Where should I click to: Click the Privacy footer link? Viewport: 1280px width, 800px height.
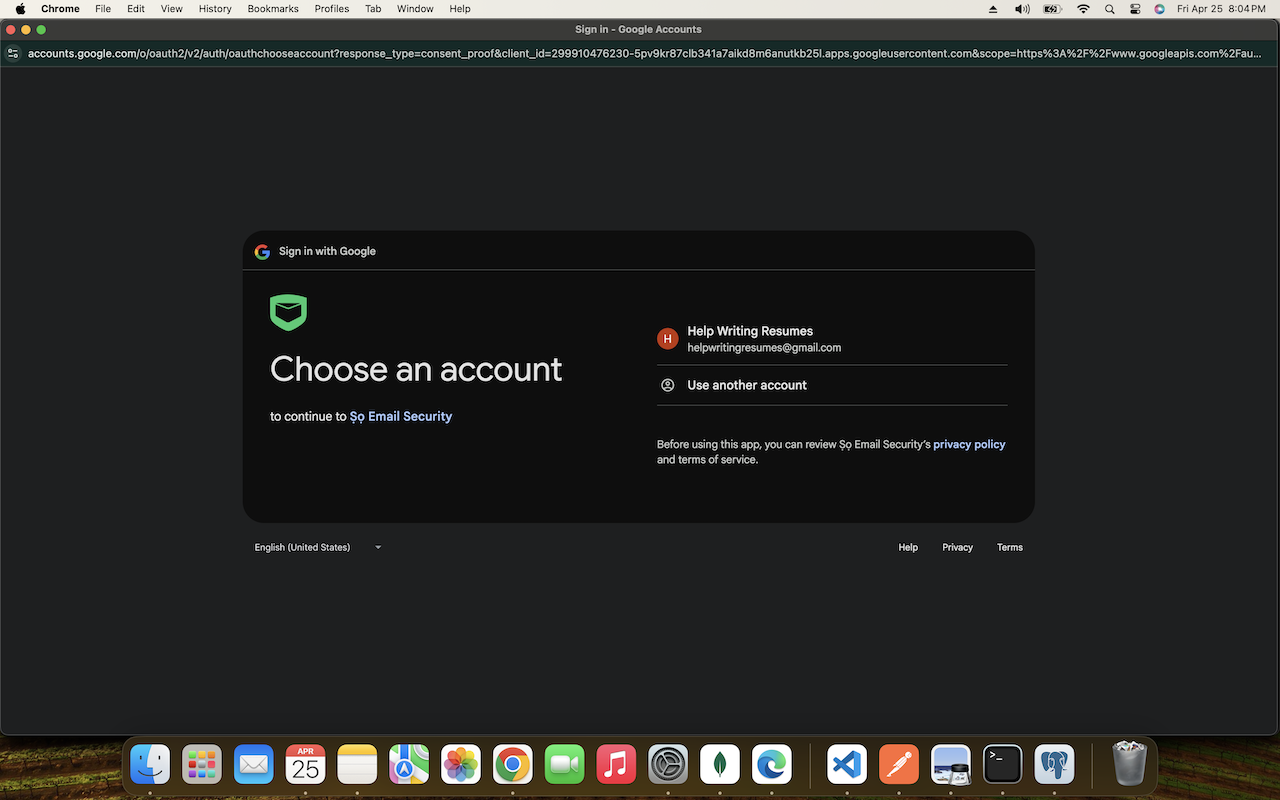[x=957, y=547]
